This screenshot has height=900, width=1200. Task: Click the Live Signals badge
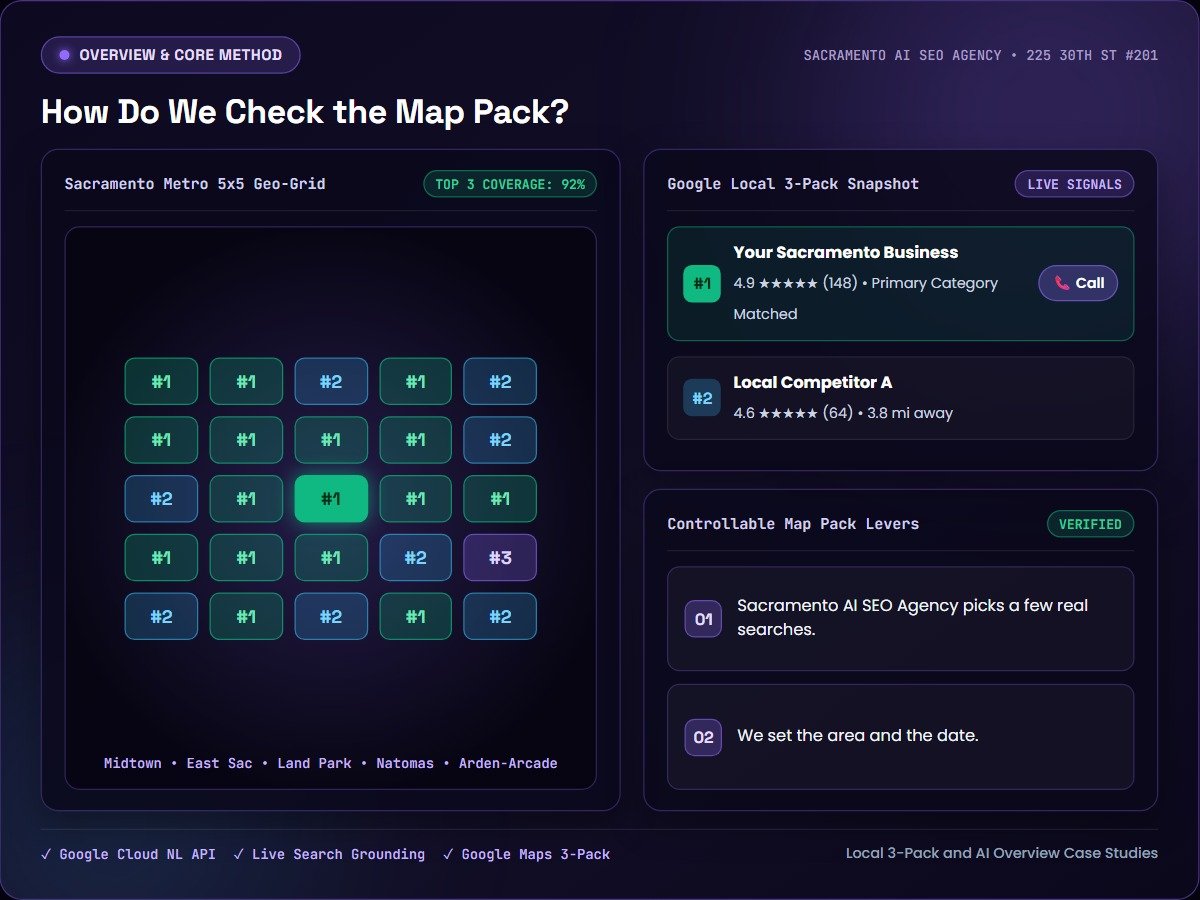(1074, 184)
